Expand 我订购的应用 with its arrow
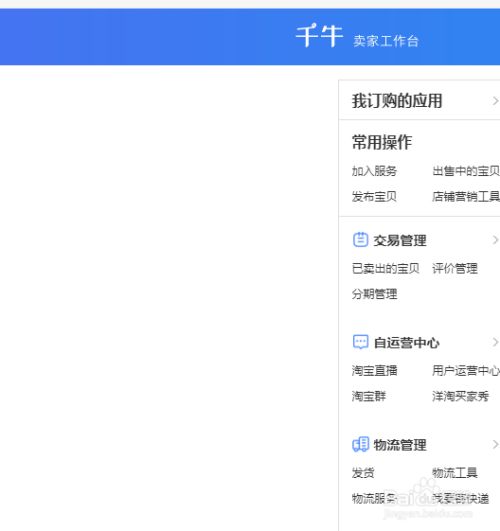Viewport: 500px width, 531px height. 495,101
